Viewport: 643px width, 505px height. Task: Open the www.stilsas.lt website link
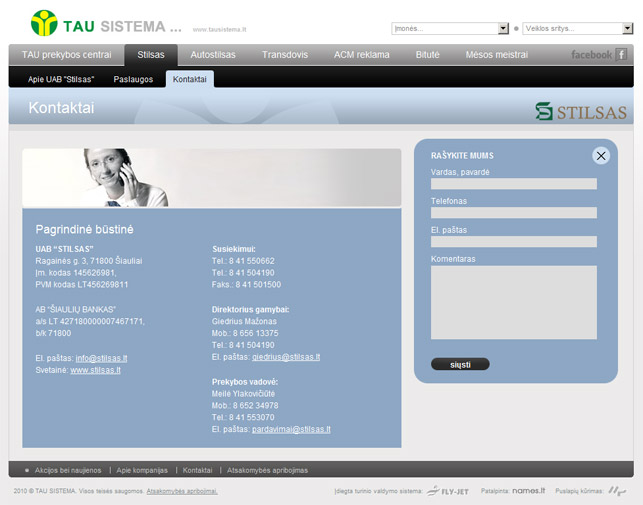[95, 370]
